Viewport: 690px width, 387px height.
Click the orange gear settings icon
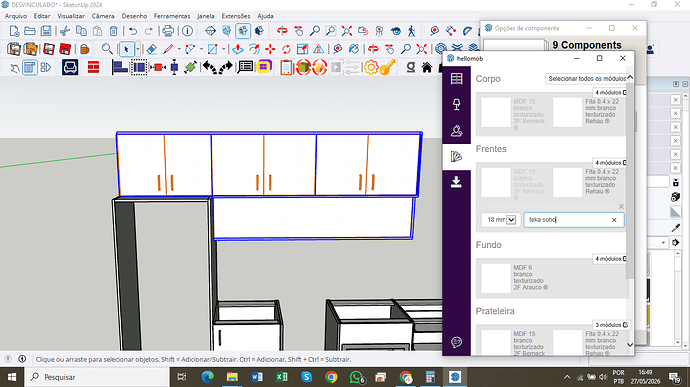click(371, 67)
